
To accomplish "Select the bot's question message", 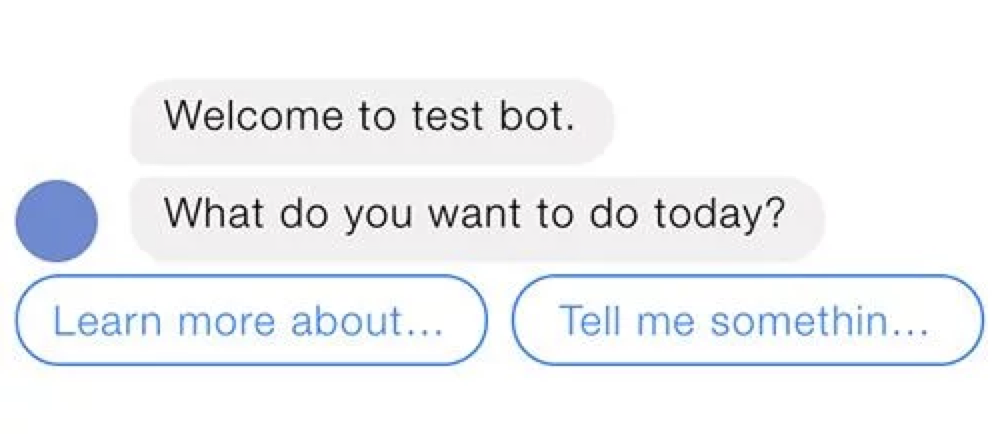I will pos(476,214).
